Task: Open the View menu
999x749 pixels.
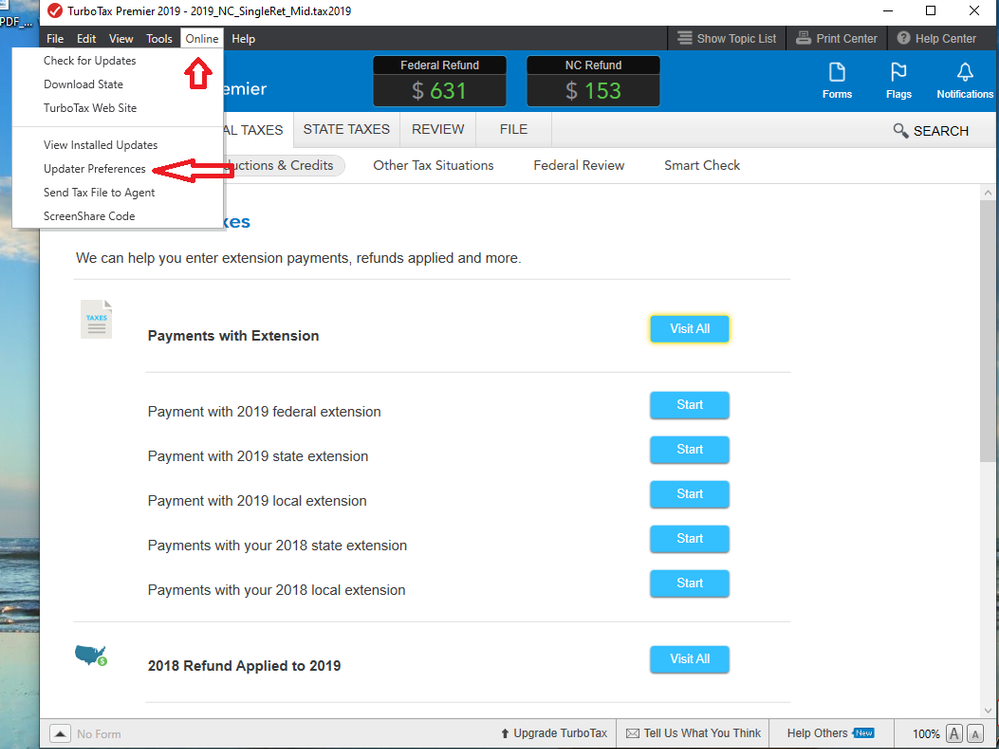Action: pyautogui.click(x=121, y=39)
